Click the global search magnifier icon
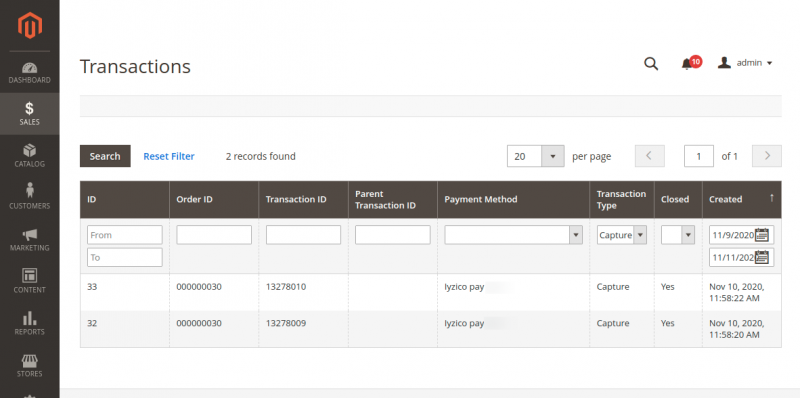Viewport: 800px width, 398px height. tap(651, 63)
